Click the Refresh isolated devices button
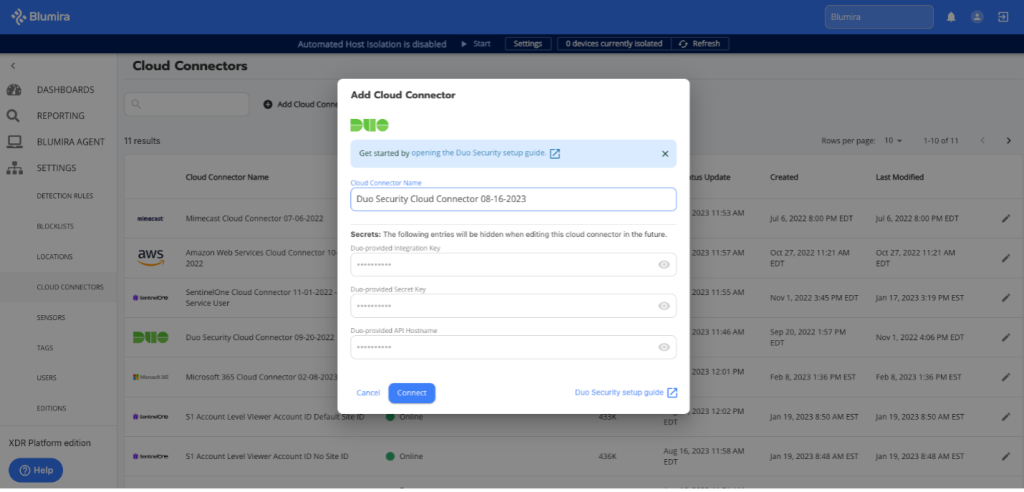Image resolution: width=1024 pixels, height=492 pixels. click(x=698, y=44)
